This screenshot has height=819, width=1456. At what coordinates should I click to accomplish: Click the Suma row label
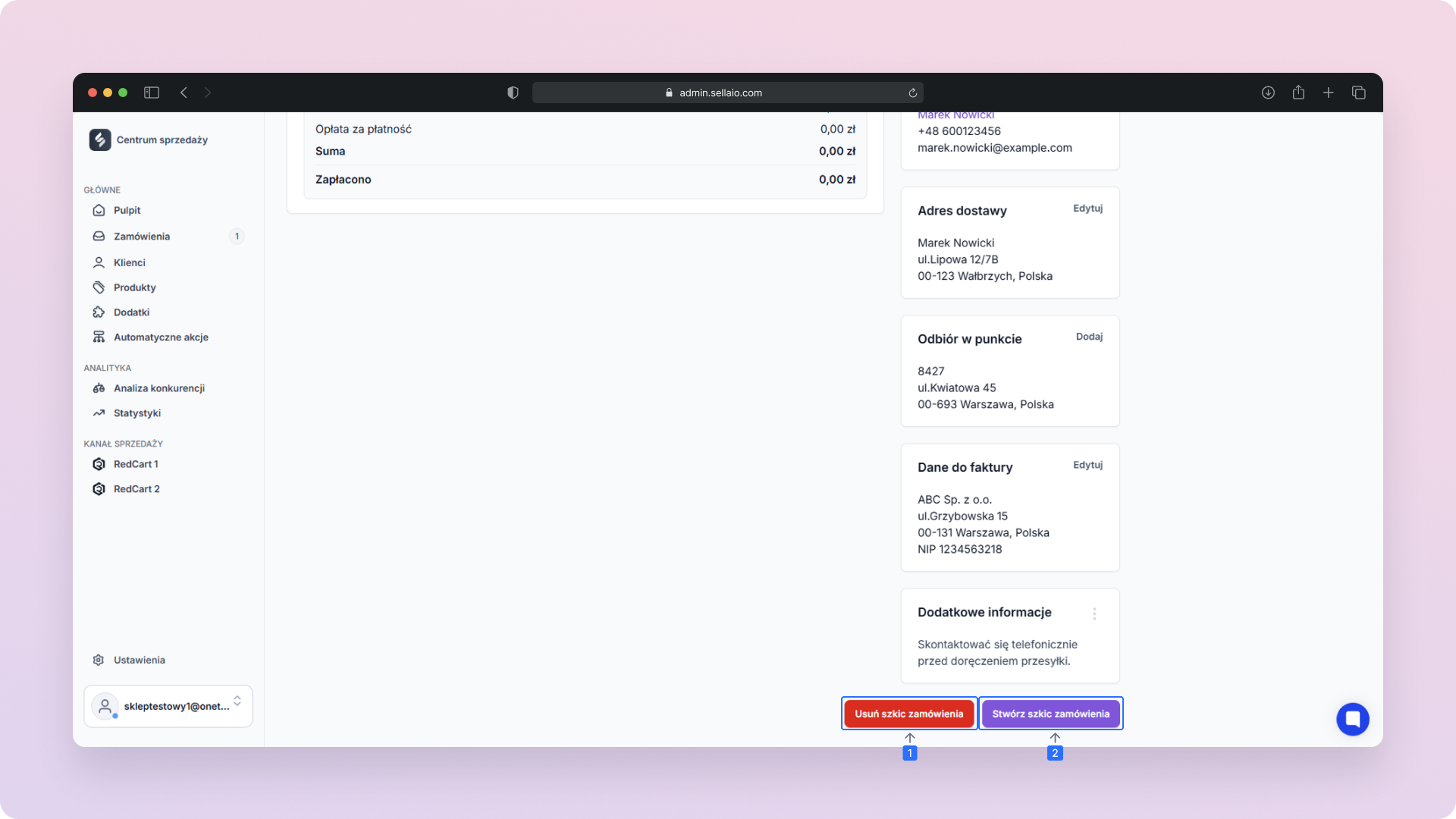330,151
